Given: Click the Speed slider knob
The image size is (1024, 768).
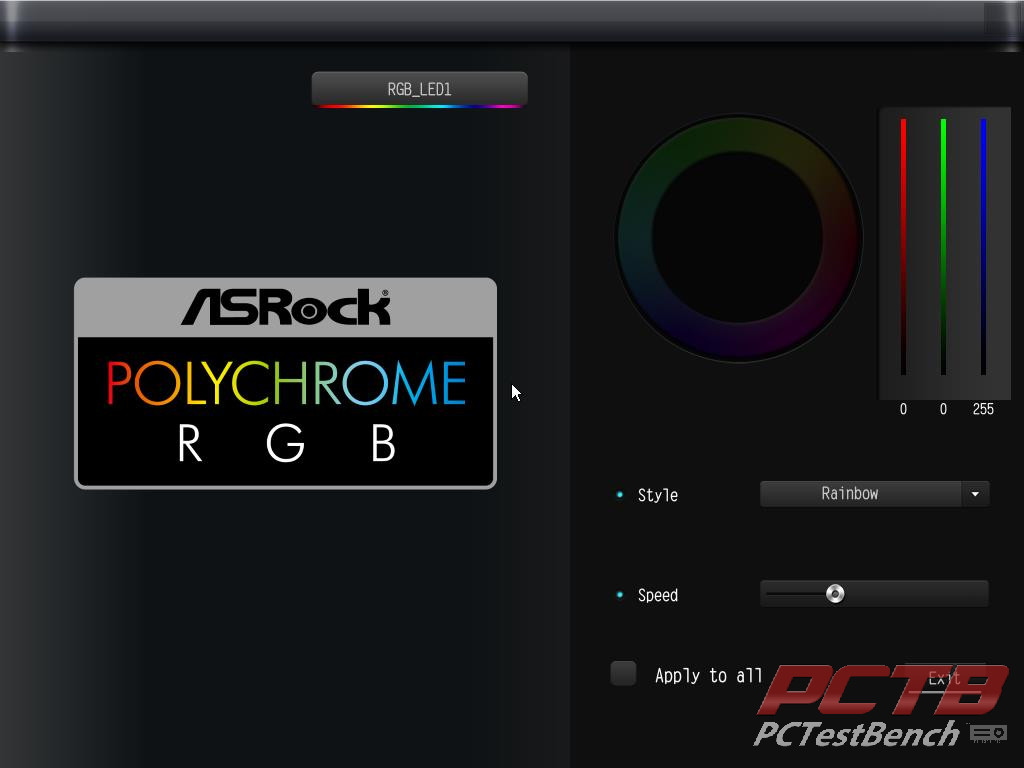Looking at the screenshot, I should [x=835, y=594].
